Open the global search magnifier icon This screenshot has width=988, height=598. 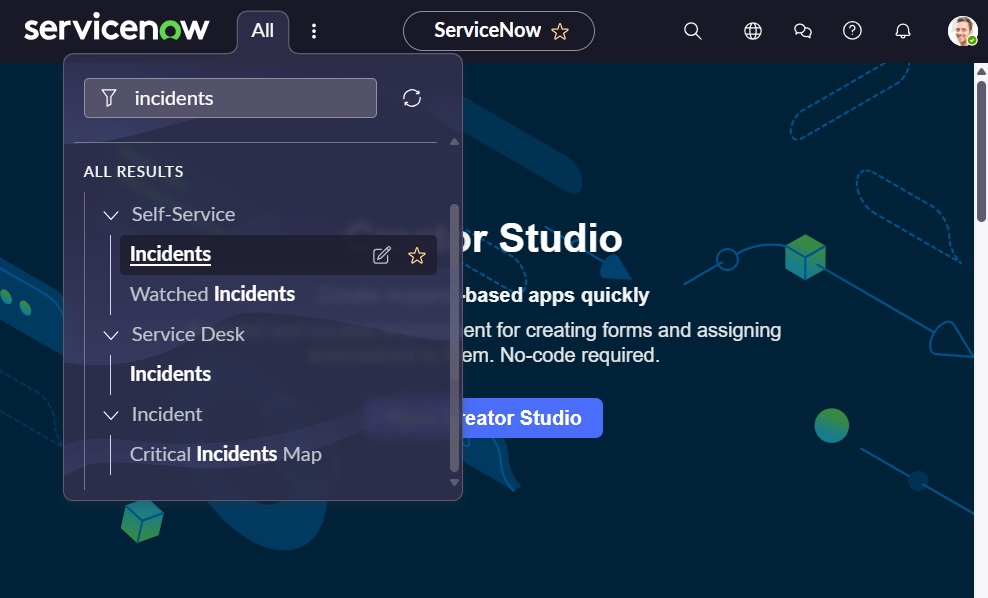692,31
